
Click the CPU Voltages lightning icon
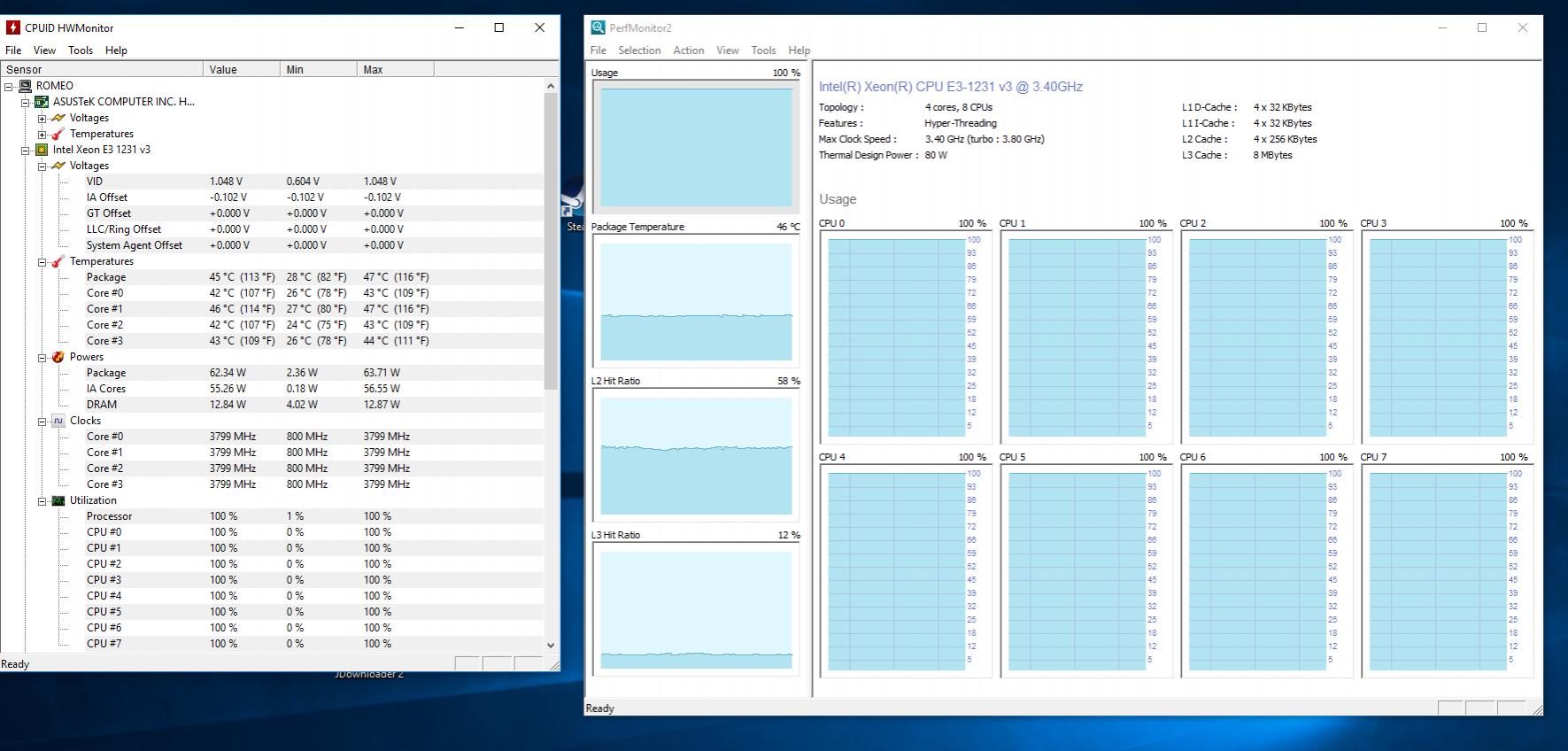pos(58,166)
